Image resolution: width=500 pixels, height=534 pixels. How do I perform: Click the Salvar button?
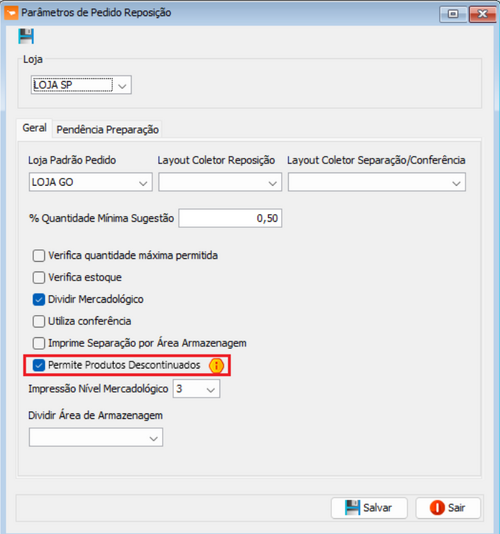(369, 508)
